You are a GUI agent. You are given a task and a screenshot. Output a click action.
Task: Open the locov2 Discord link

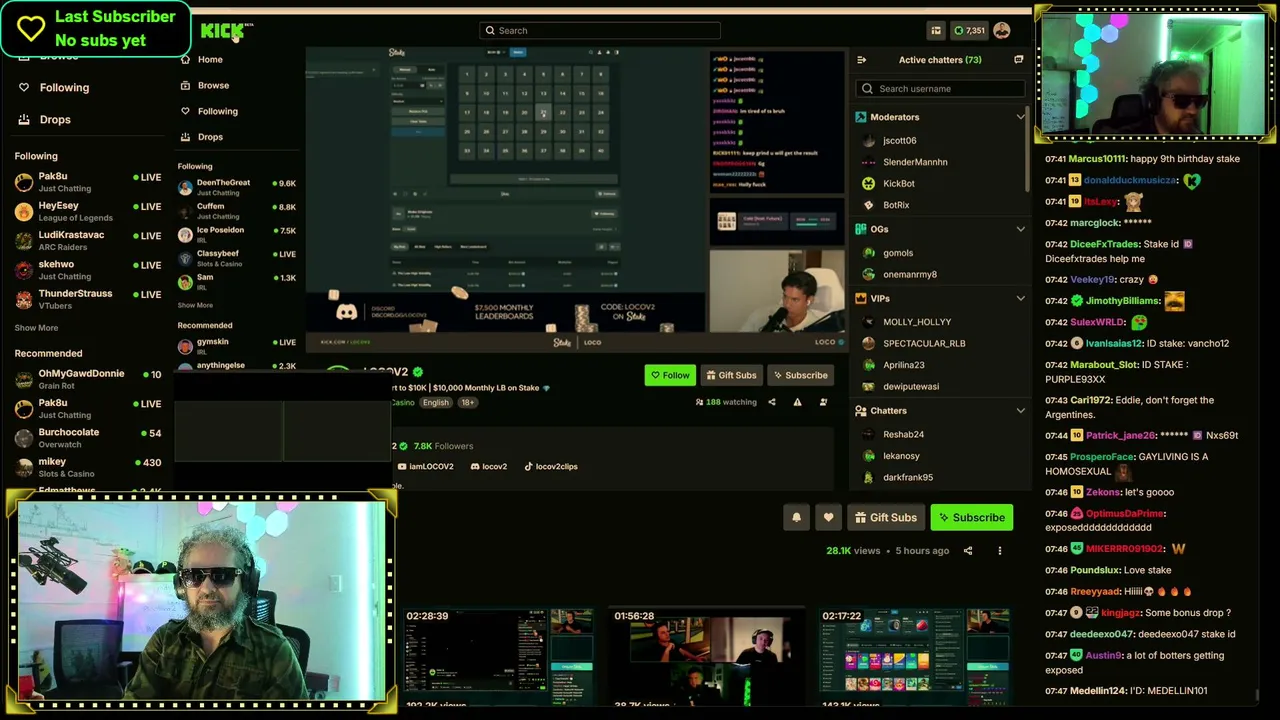[x=488, y=466]
